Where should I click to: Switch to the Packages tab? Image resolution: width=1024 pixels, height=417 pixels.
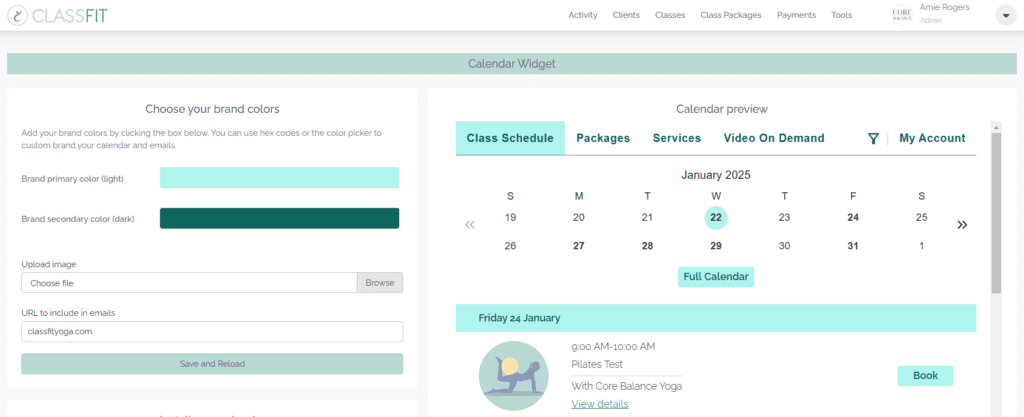pos(603,138)
